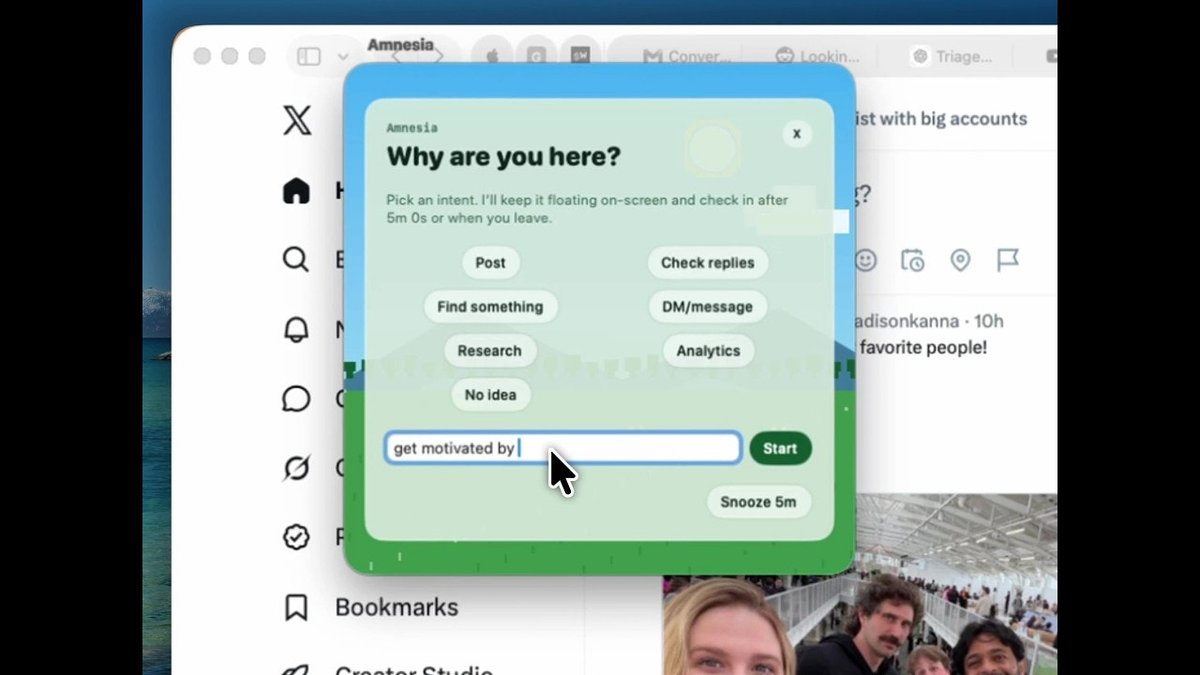Open the Explore magnifier icon
This screenshot has width=1200, height=675.
tap(296, 260)
